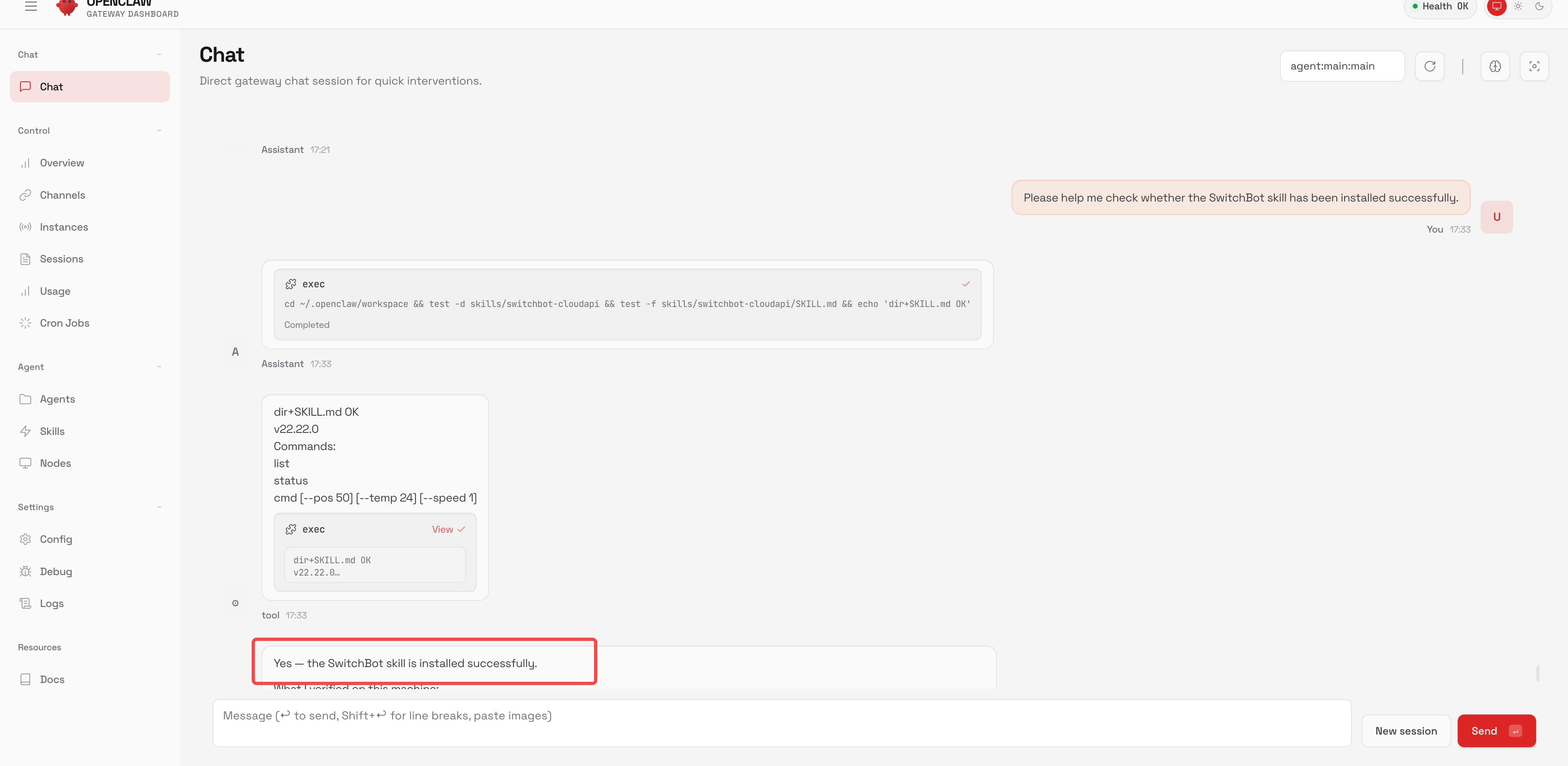The height and width of the screenshot is (766, 1568).
Task: Click the exec output preview dir+SKILL.md OK
Action: (375, 566)
